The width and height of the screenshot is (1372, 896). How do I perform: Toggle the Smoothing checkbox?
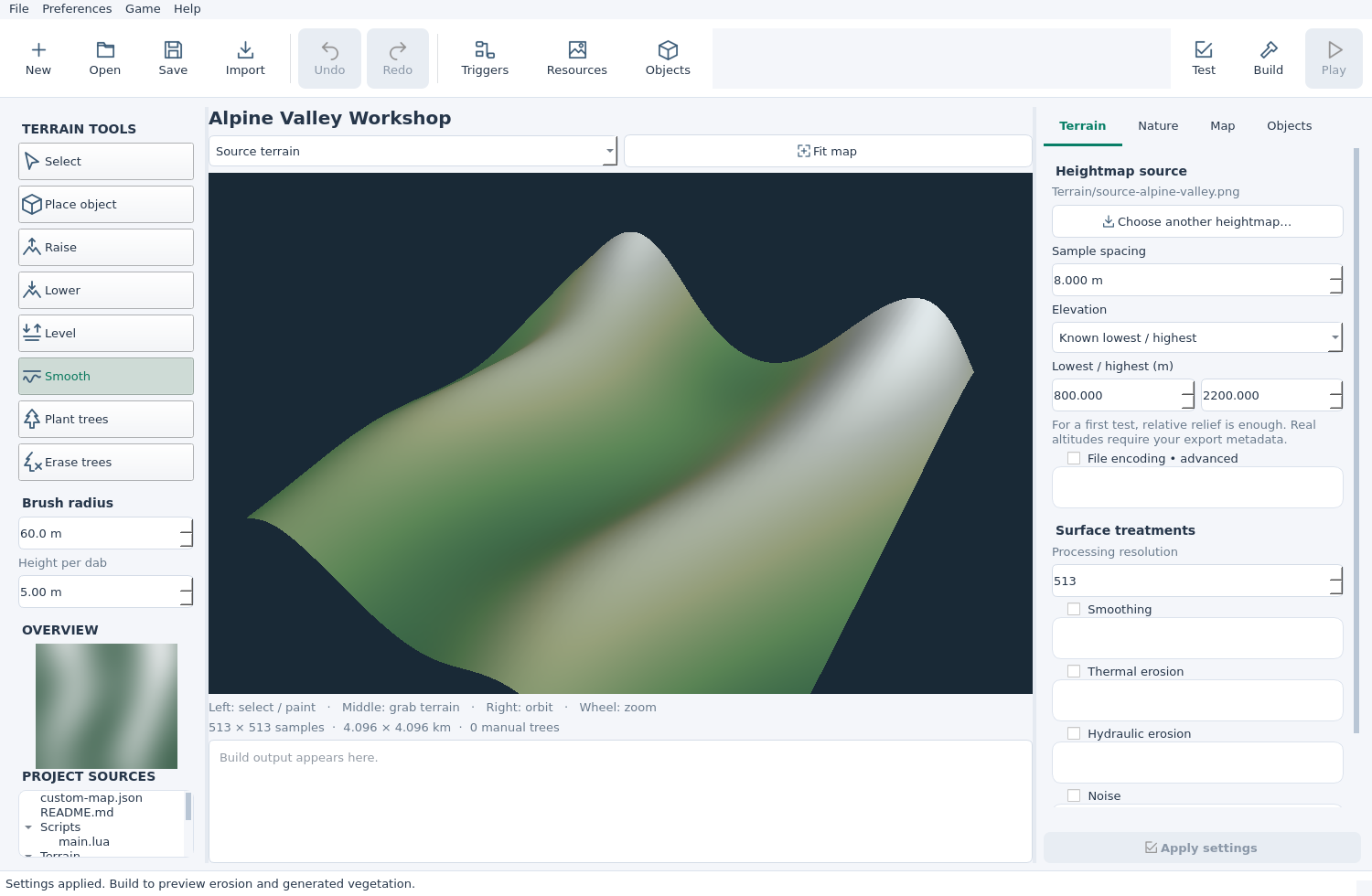(1074, 610)
